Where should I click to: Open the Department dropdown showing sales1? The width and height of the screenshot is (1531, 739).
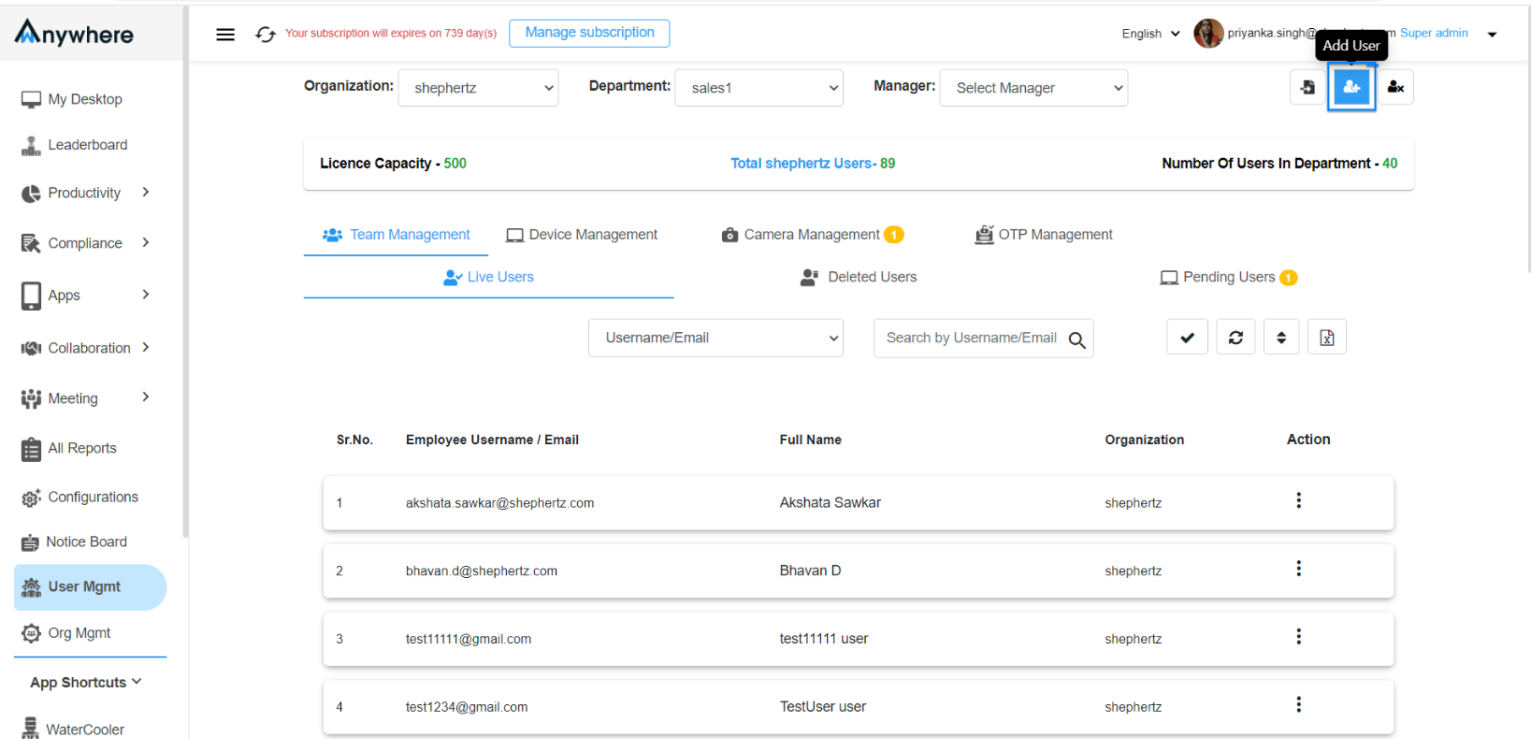pos(759,88)
